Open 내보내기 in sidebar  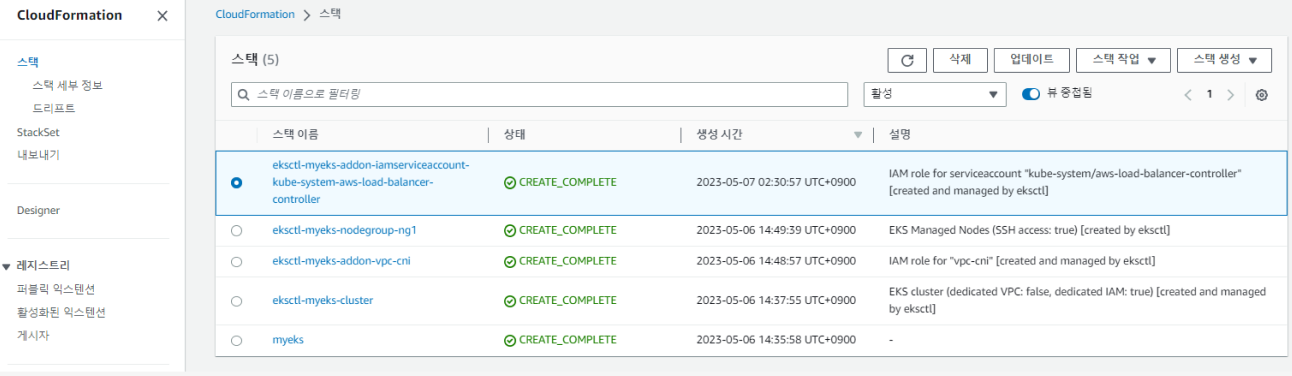[38, 155]
